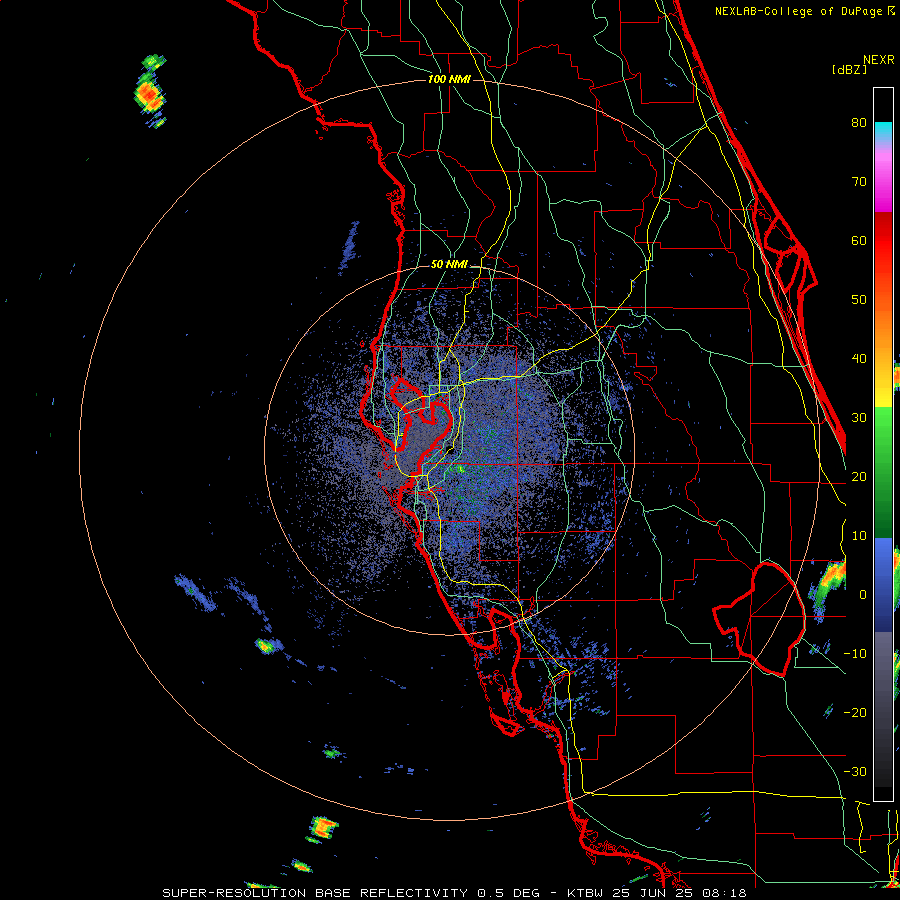The height and width of the screenshot is (900, 900).
Task: Click the 70 dBZ scale label
Action: (x=859, y=181)
